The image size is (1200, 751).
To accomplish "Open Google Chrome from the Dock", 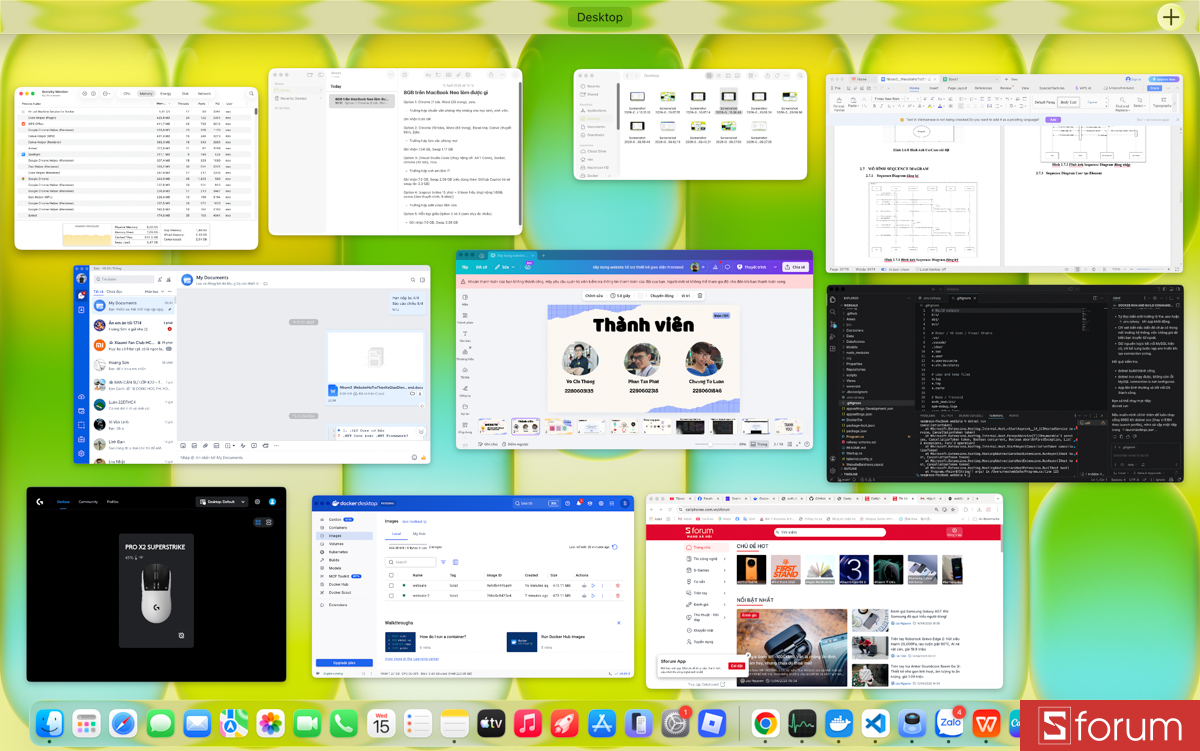I will (766, 724).
